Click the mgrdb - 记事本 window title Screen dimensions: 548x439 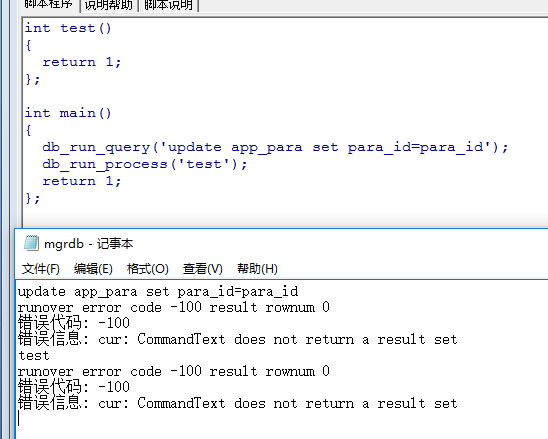[x=88, y=244]
